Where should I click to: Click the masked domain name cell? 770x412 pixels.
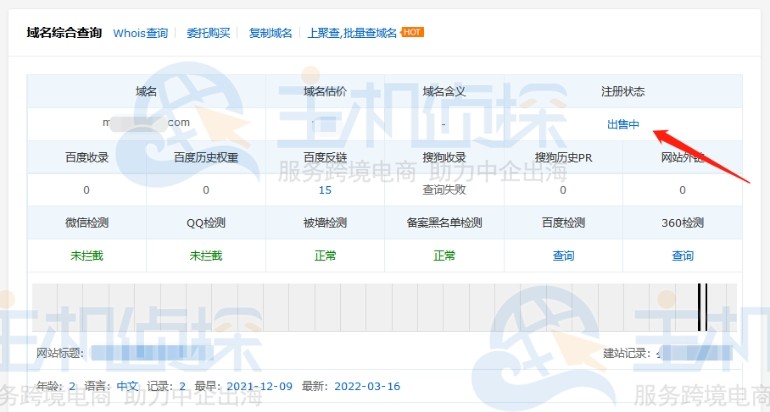coord(146,123)
